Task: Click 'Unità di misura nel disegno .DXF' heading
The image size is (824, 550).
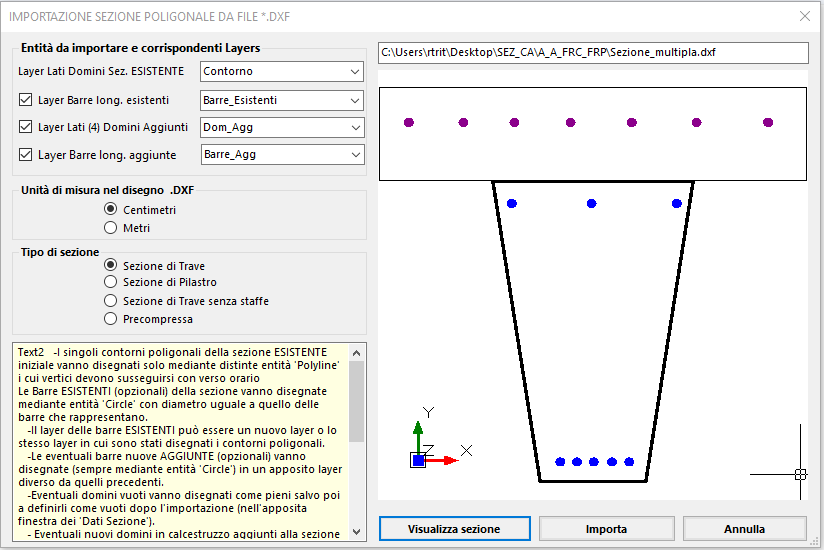Action: pyautogui.click(x=107, y=190)
